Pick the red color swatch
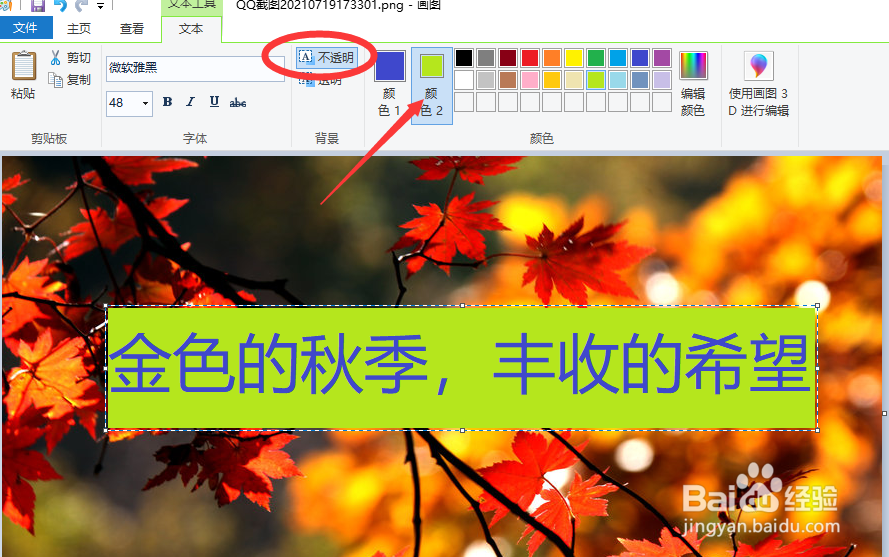 530,58
